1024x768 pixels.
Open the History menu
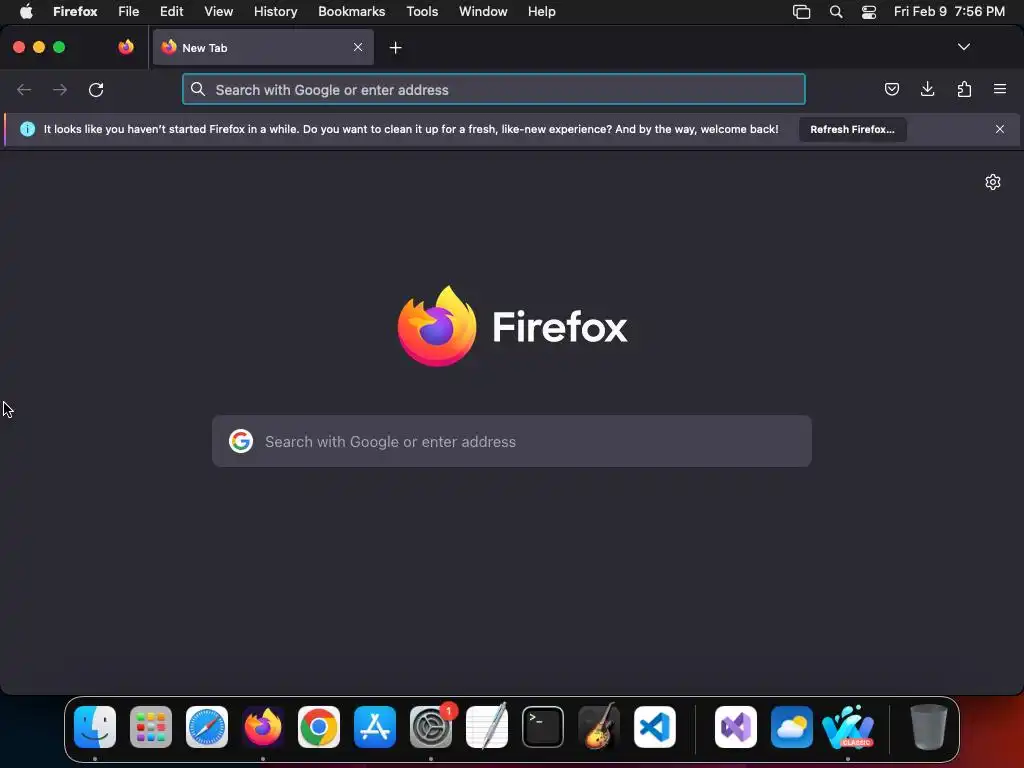point(275,12)
